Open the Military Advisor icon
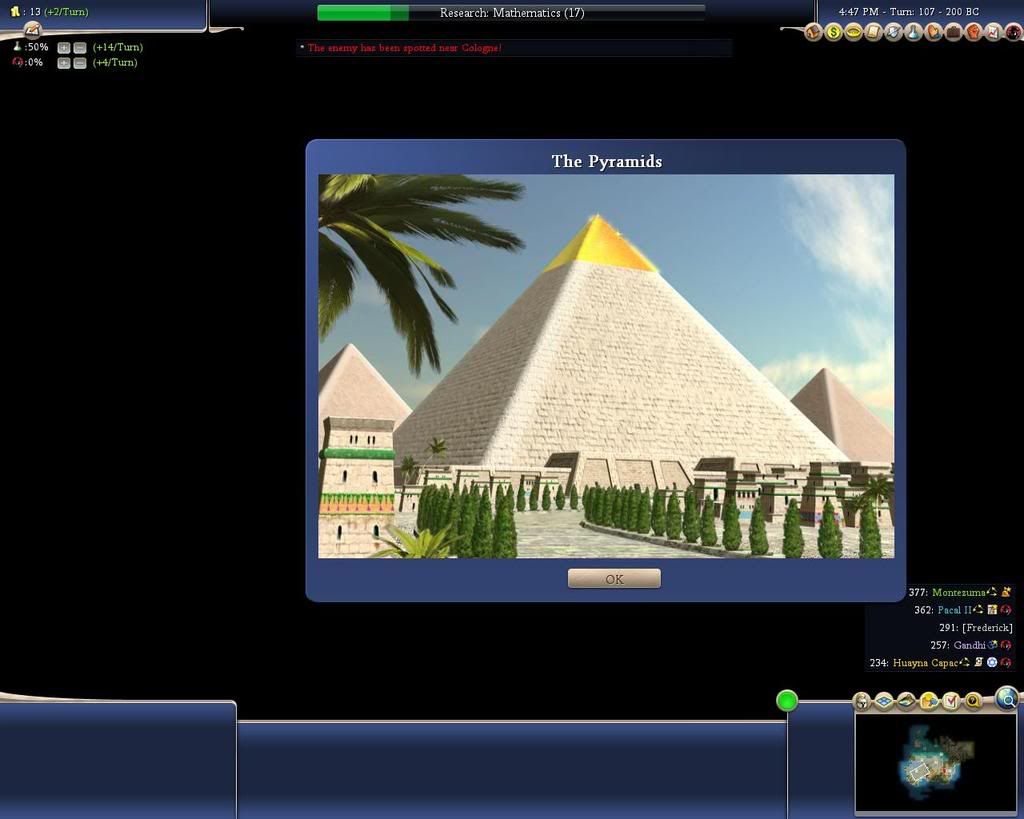This screenshot has height=819, width=1024. (x=894, y=32)
